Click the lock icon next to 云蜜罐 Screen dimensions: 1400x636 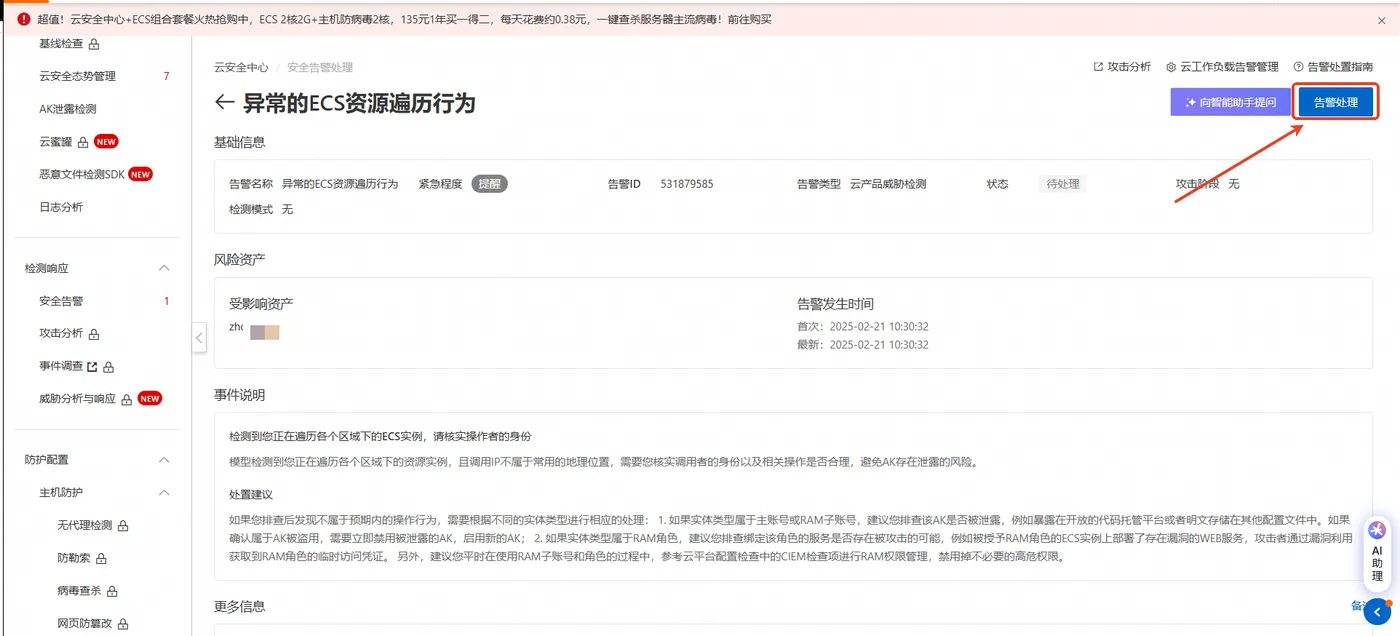tap(83, 142)
